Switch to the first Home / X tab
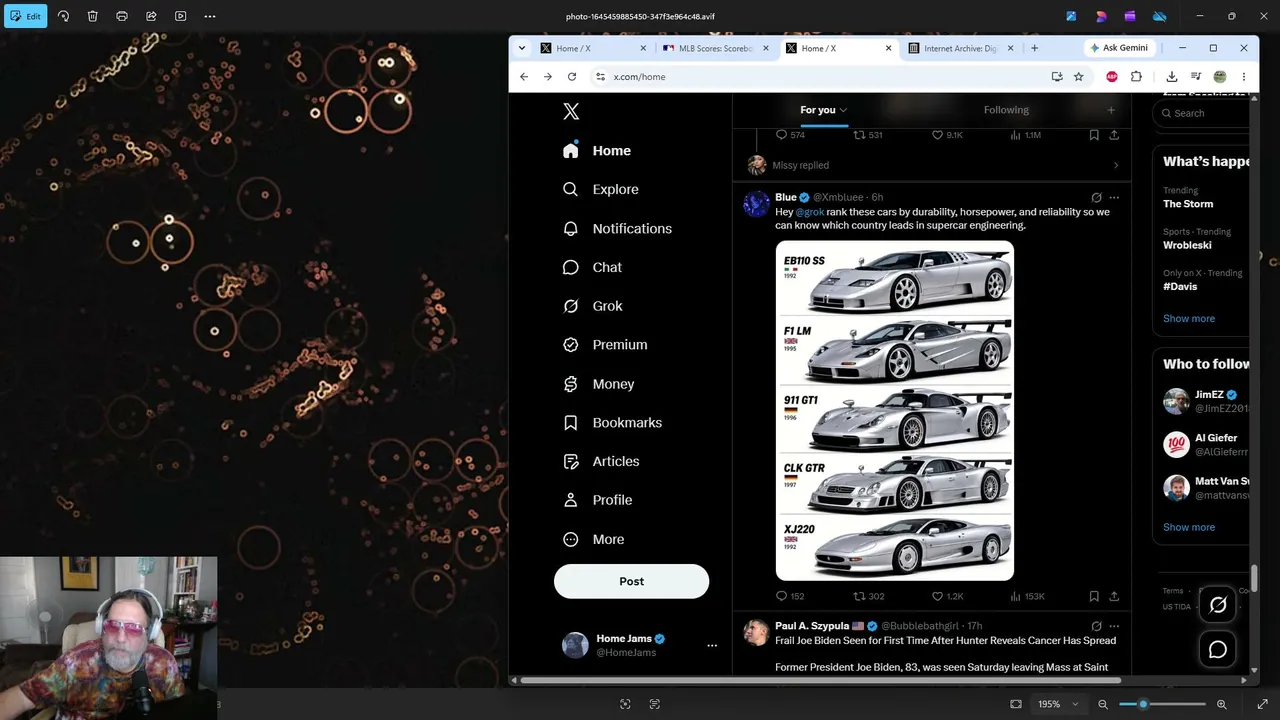Screen dimensions: 1280x720 pyautogui.click(x=591, y=48)
